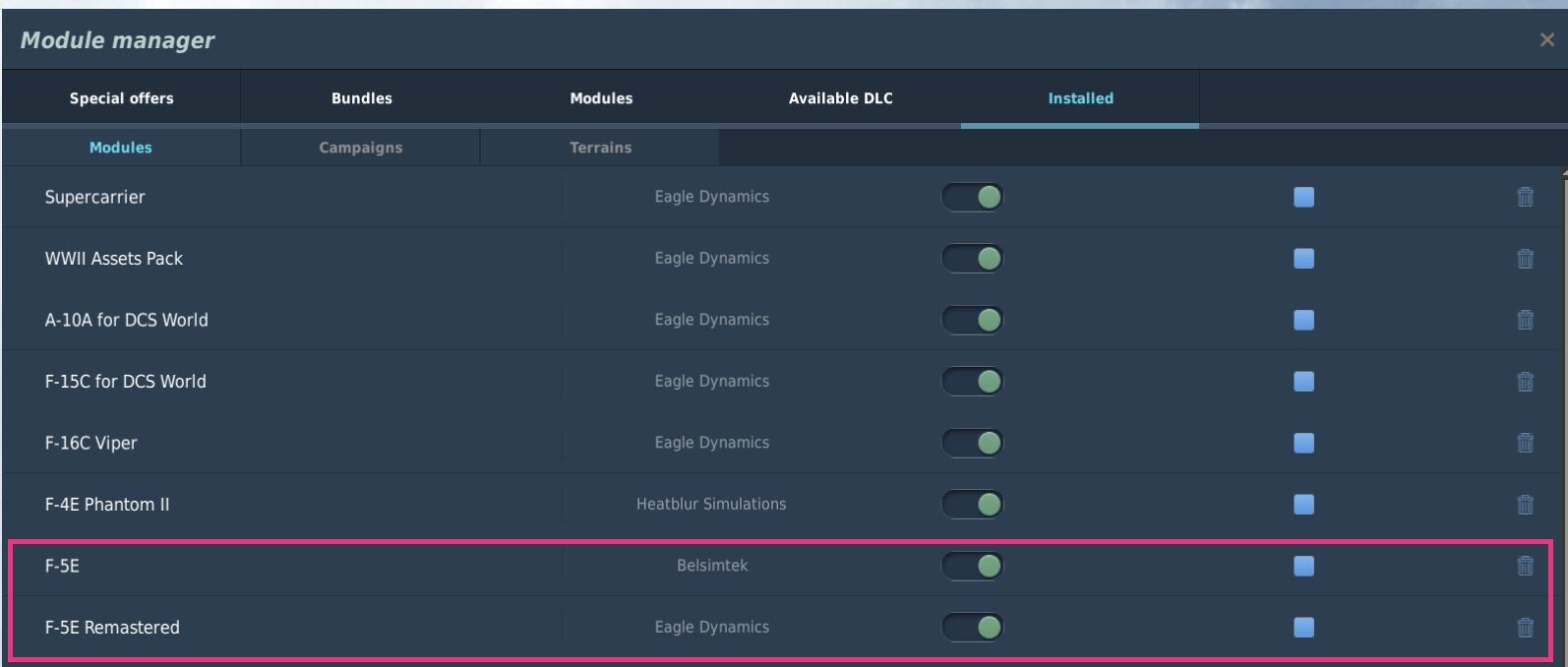Switch to the Campaigns sub-tab

361,148
